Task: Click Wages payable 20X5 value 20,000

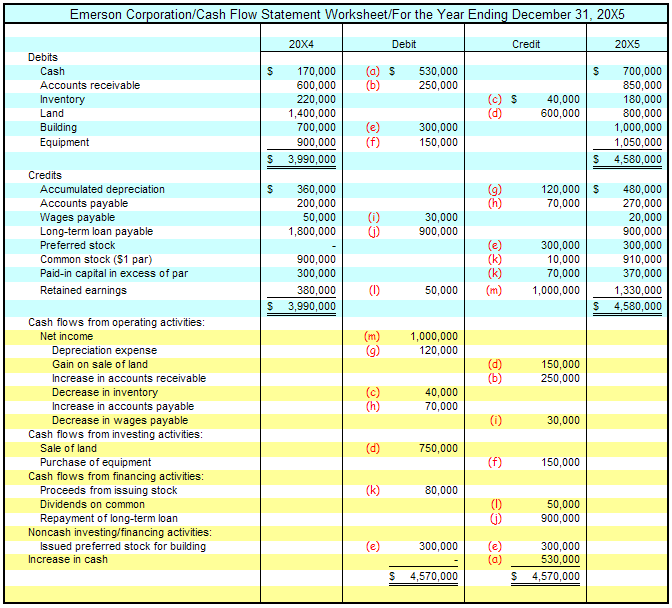Action: [x=645, y=218]
